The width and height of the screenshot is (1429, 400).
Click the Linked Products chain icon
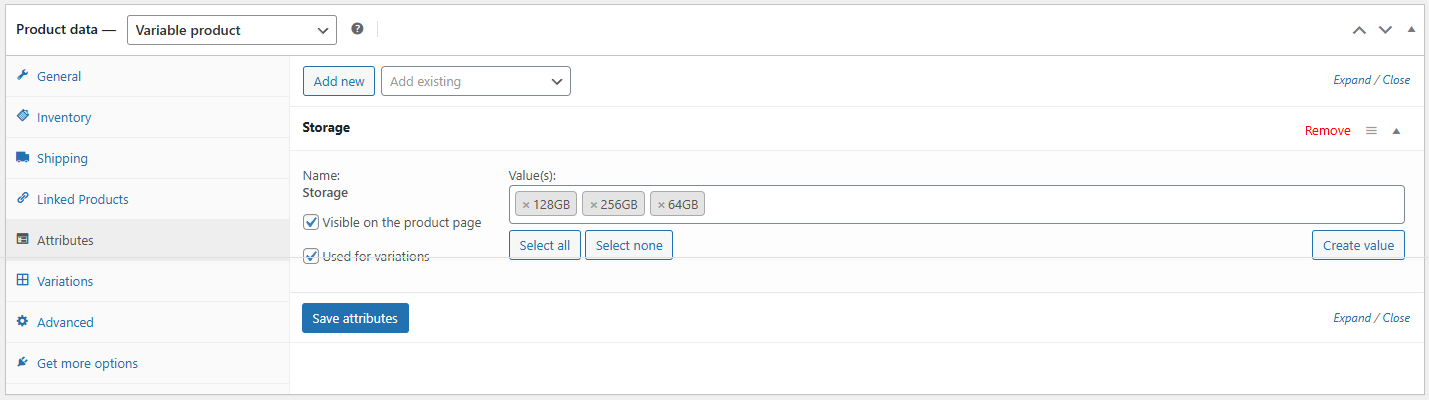pos(23,199)
